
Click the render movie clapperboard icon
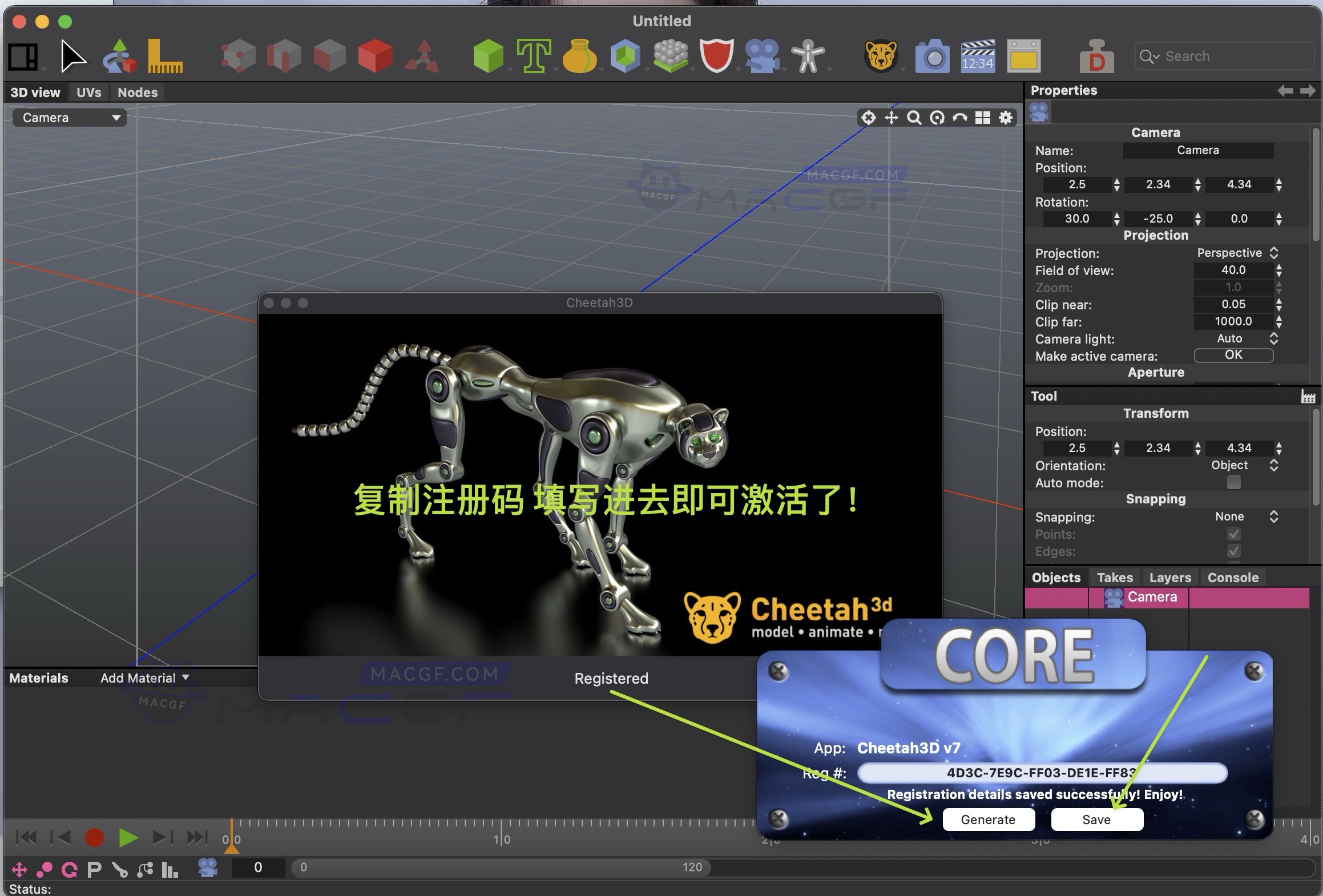click(977, 55)
